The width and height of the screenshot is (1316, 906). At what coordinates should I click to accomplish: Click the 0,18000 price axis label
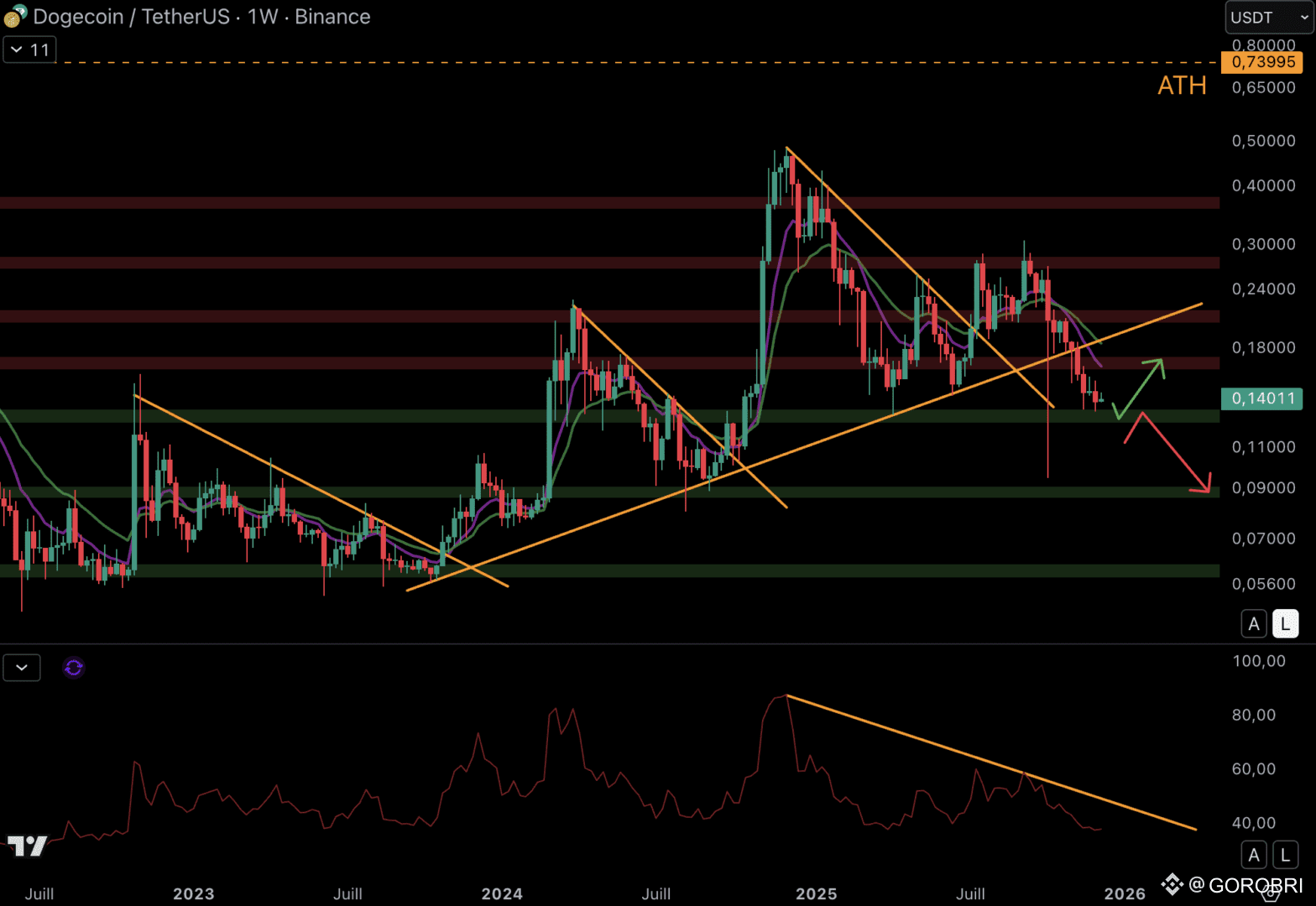tap(1264, 347)
